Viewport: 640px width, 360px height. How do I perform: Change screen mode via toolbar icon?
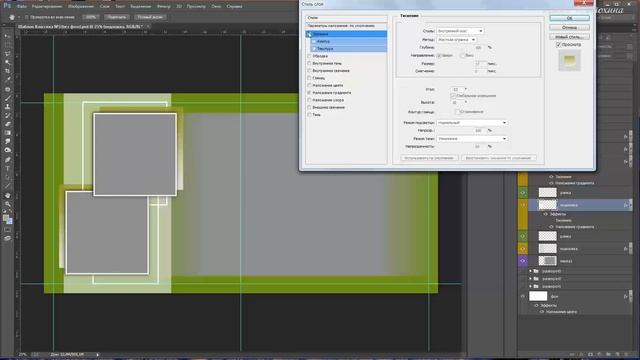(7, 238)
